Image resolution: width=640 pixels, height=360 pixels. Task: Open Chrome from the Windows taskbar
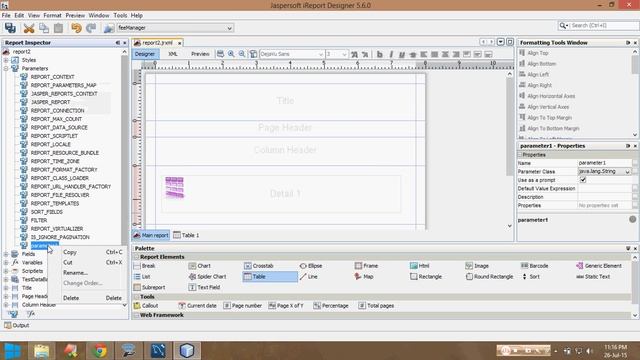99,351
